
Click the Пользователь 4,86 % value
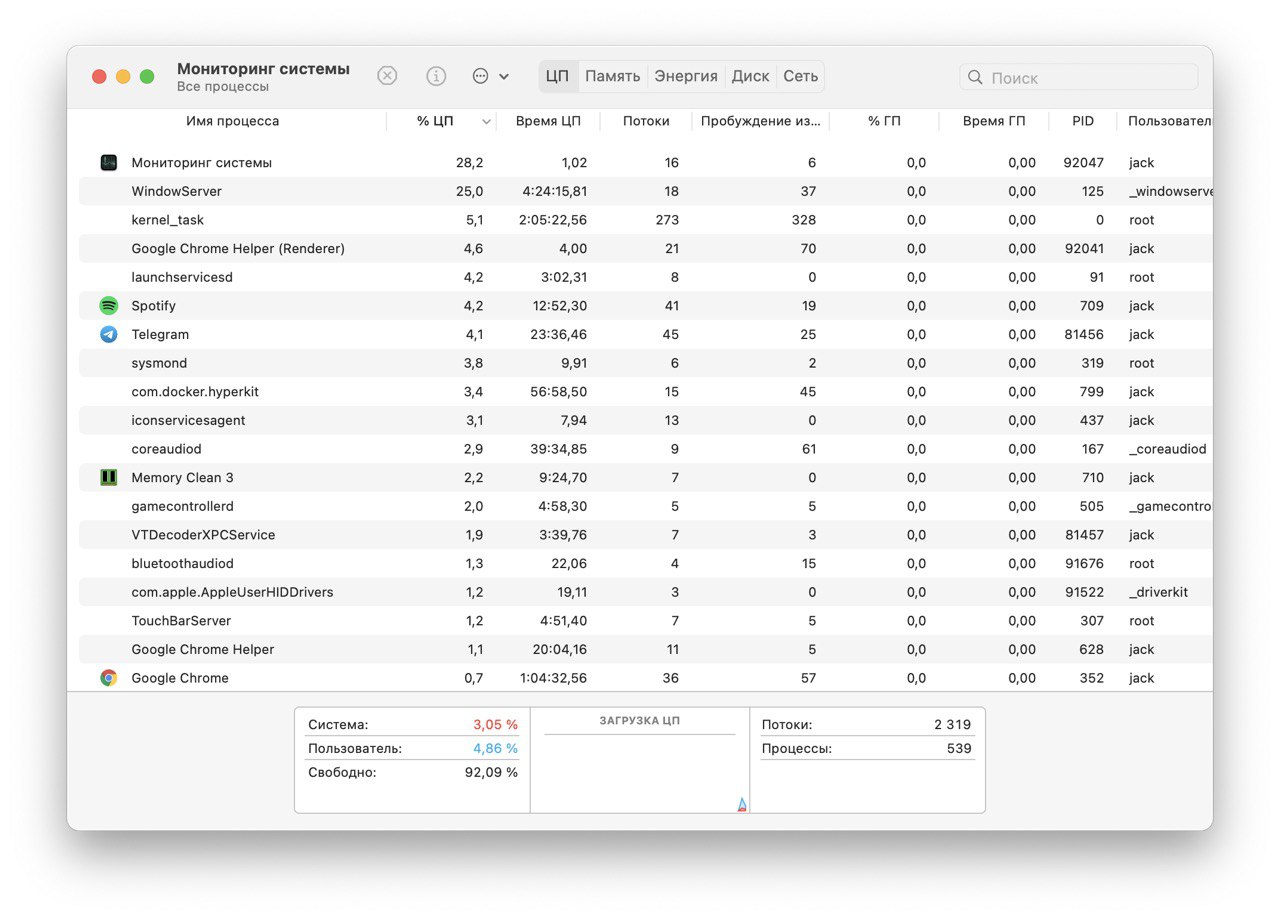[x=495, y=749]
